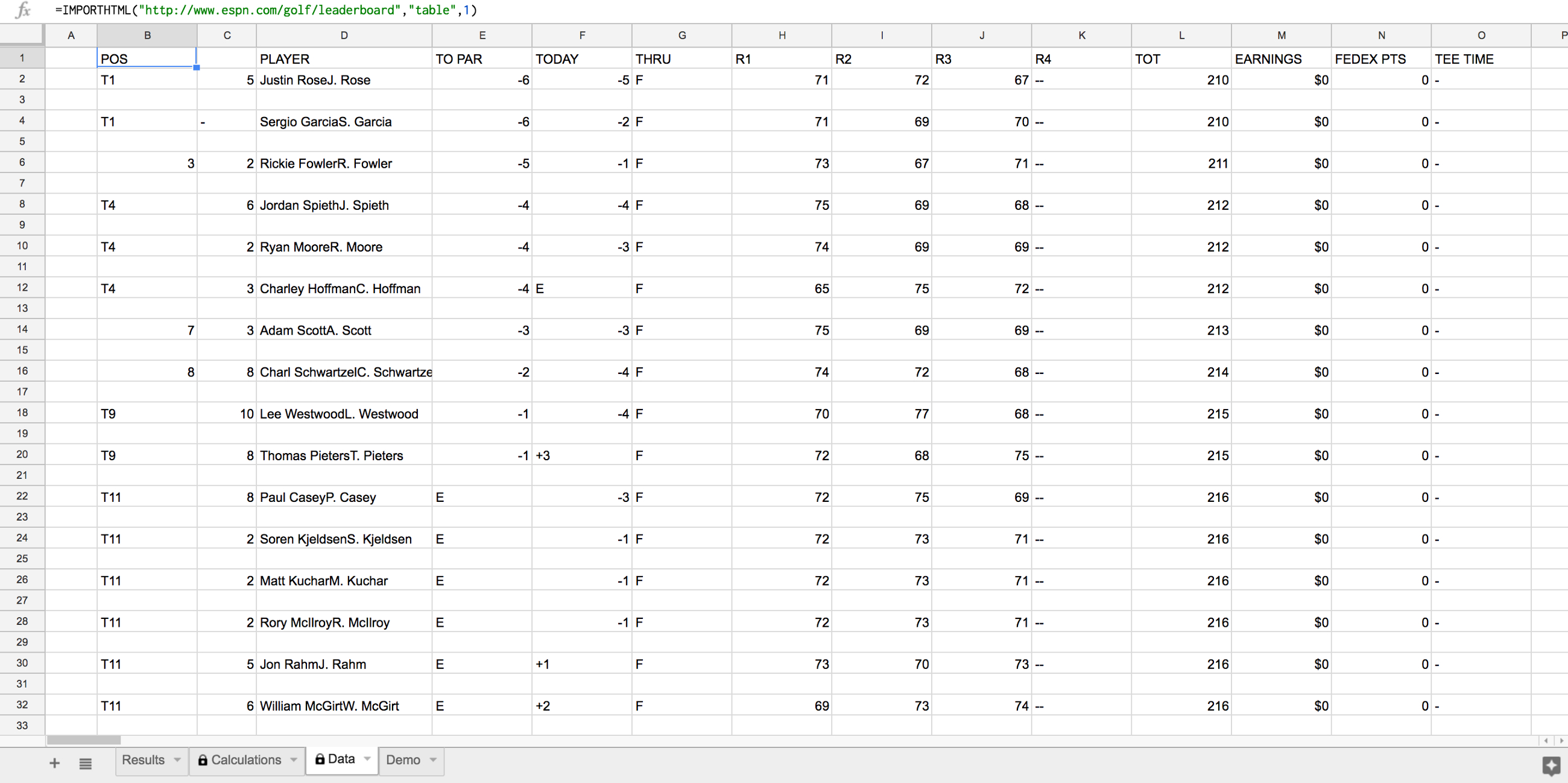Select column O header
The height and width of the screenshot is (783, 1568).
[x=1481, y=36]
